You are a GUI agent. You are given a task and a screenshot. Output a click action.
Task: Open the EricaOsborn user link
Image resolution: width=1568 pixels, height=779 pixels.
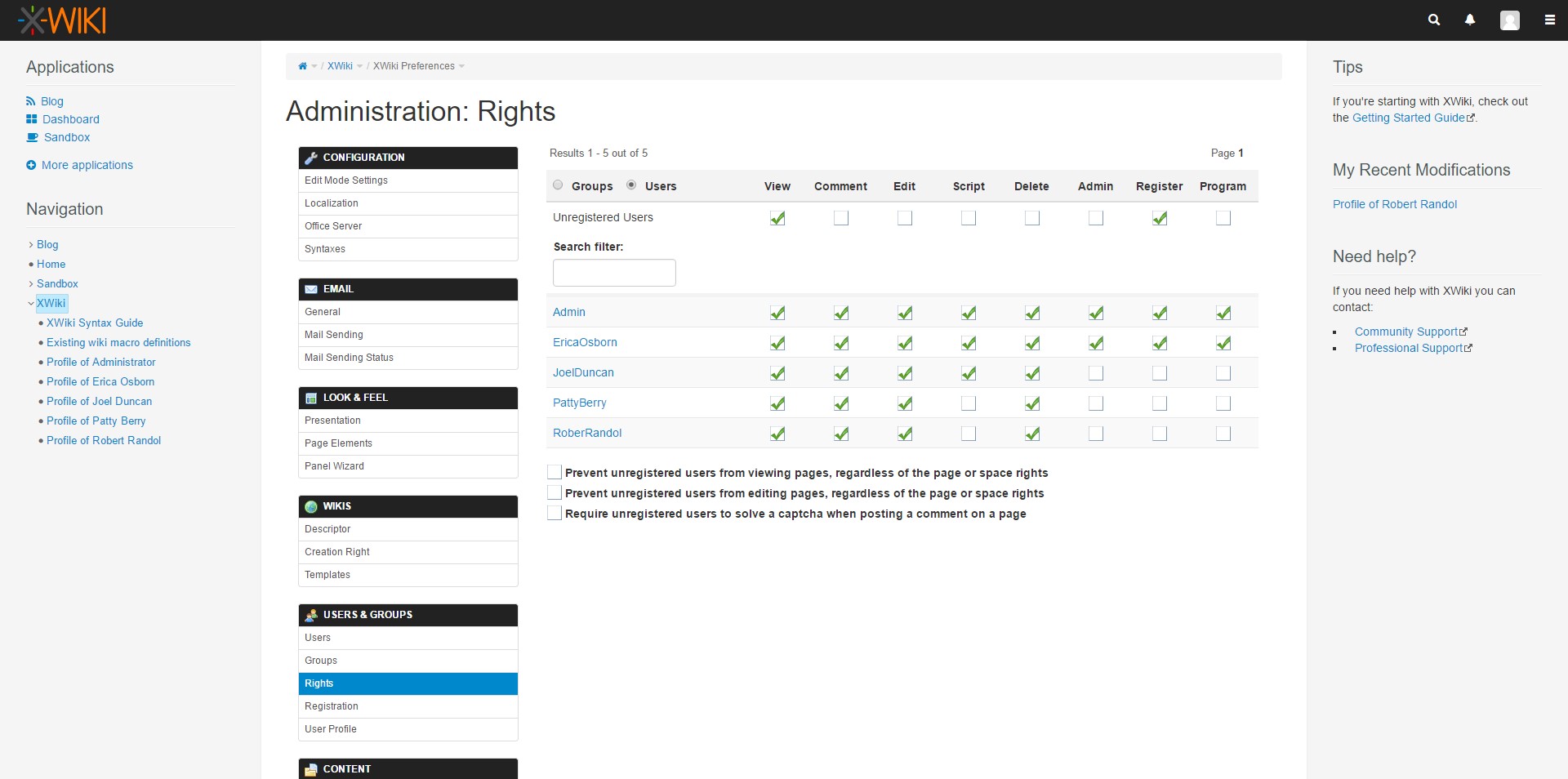(585, 342)
